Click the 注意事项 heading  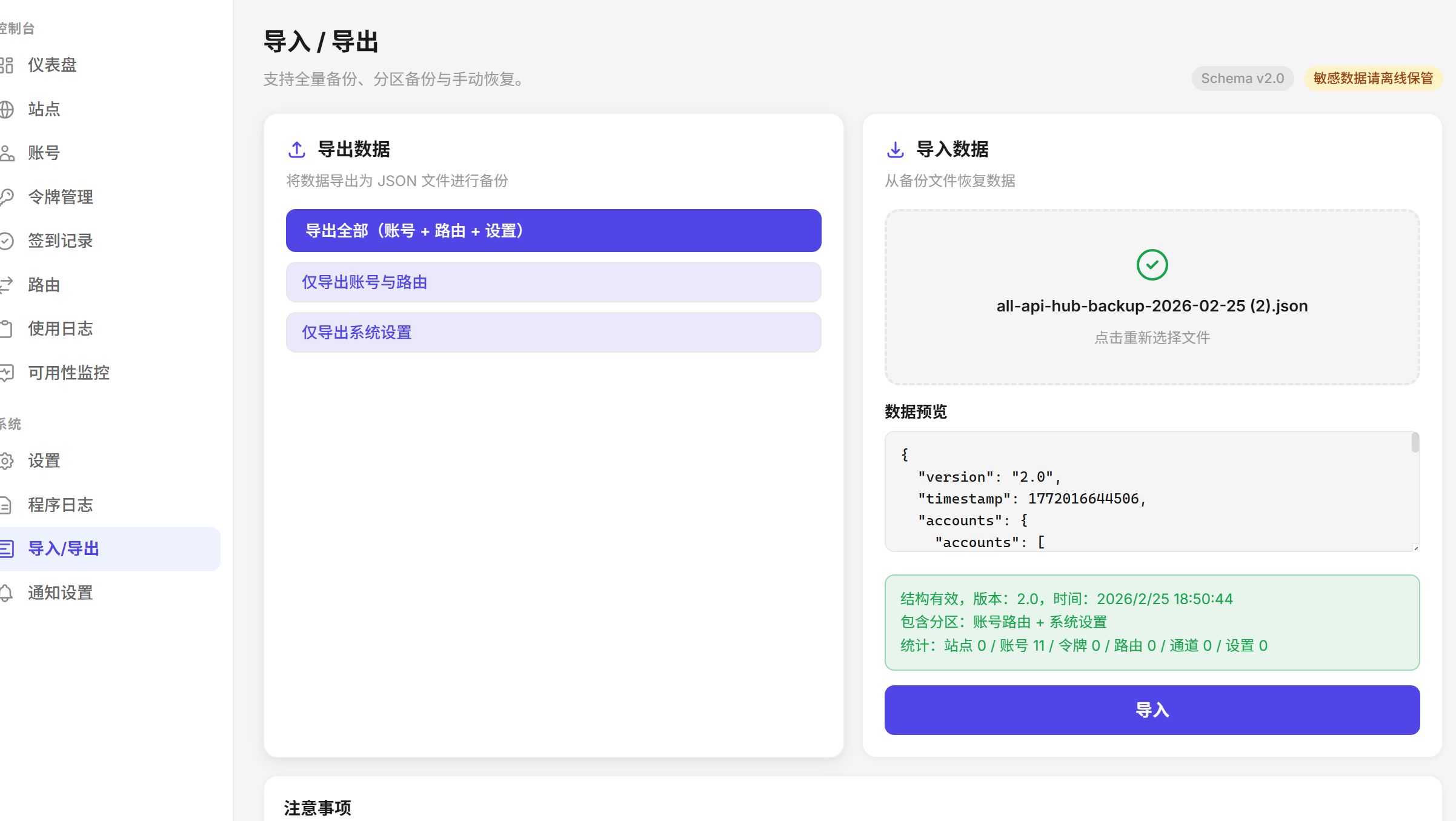point(317,808)
